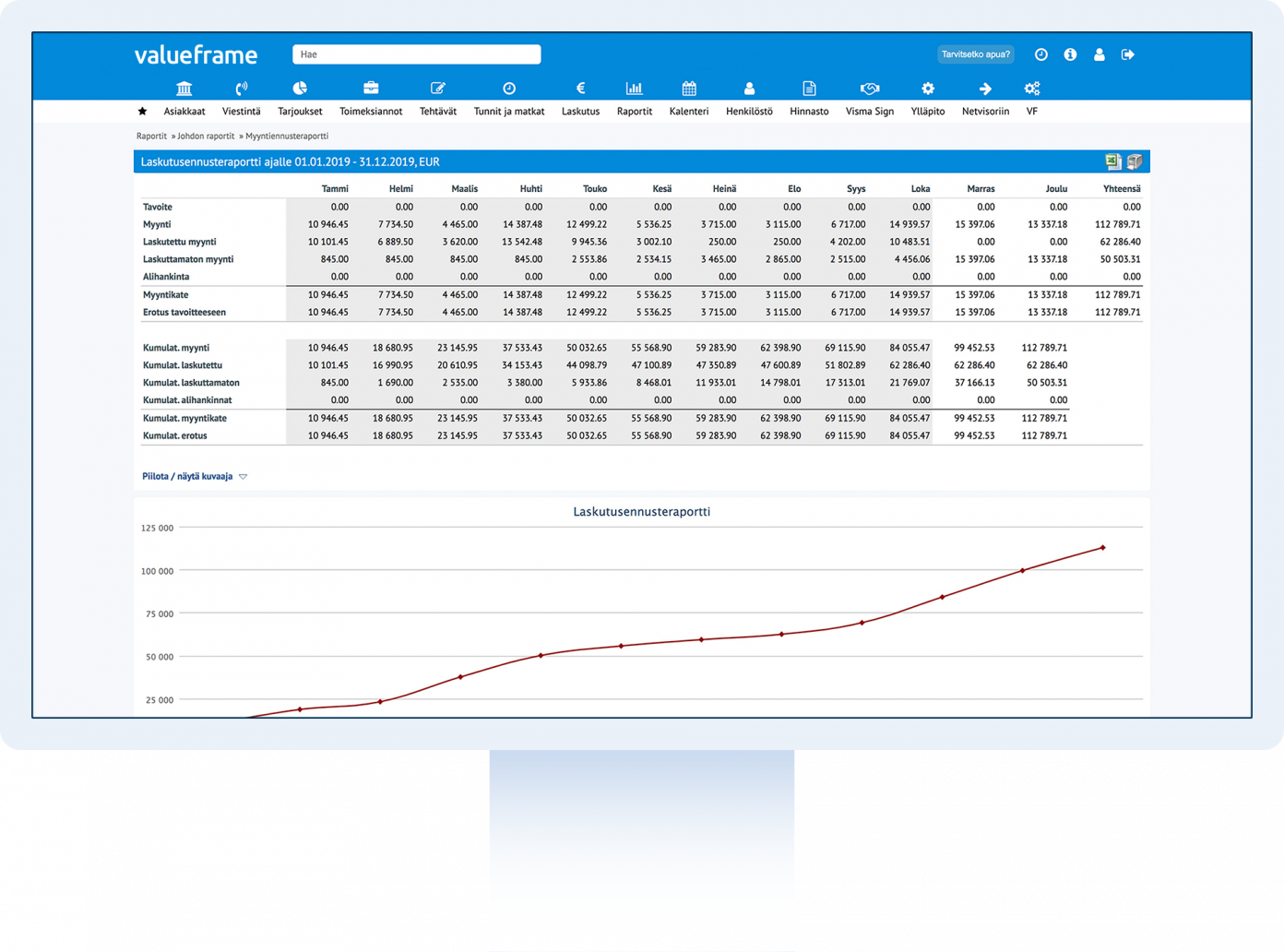
Task: Select the Tunnit ja matkat menu
Action: (x=509, y=112)
